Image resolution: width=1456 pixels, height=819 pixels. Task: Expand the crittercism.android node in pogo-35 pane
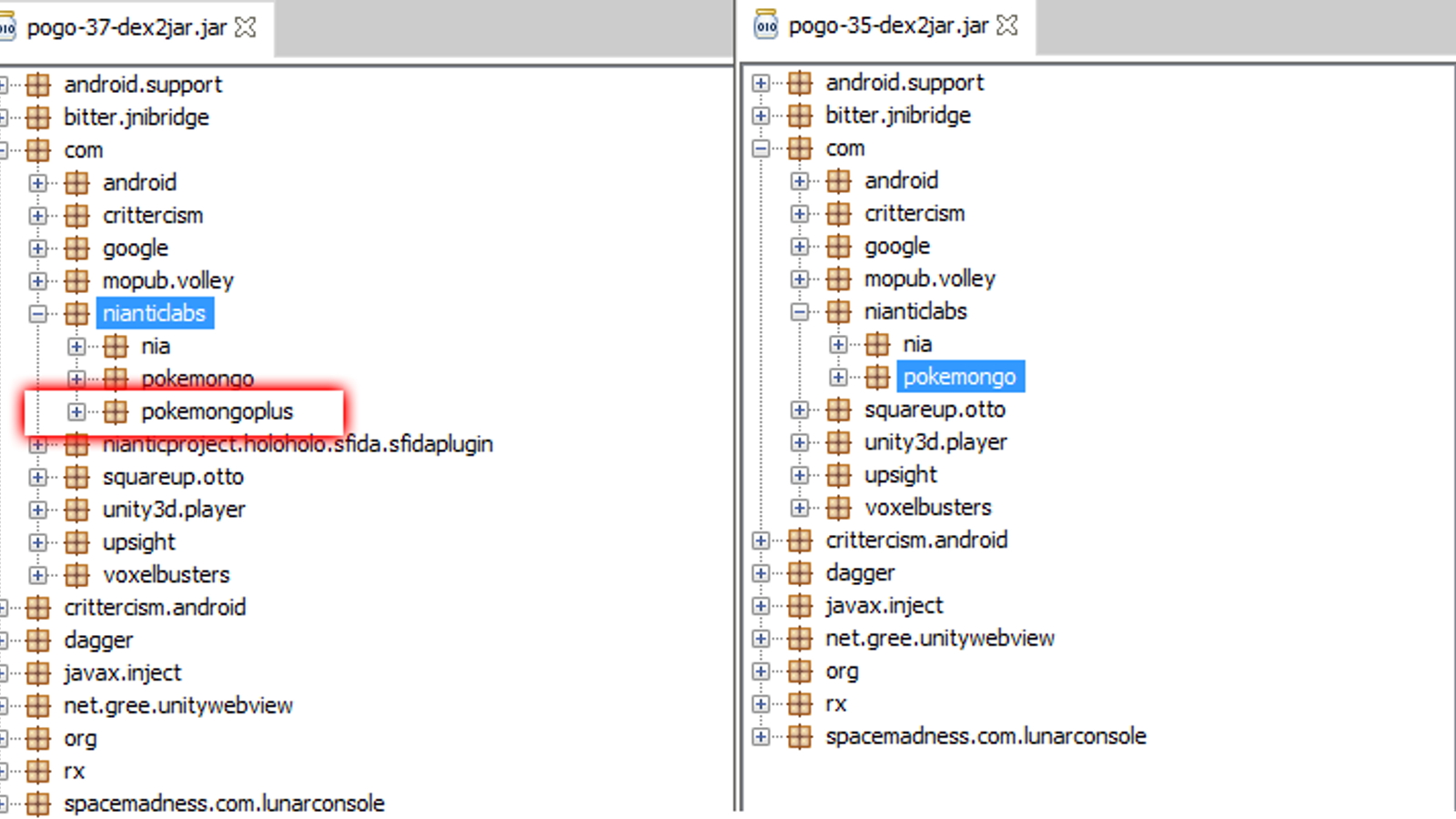(761, 541)
